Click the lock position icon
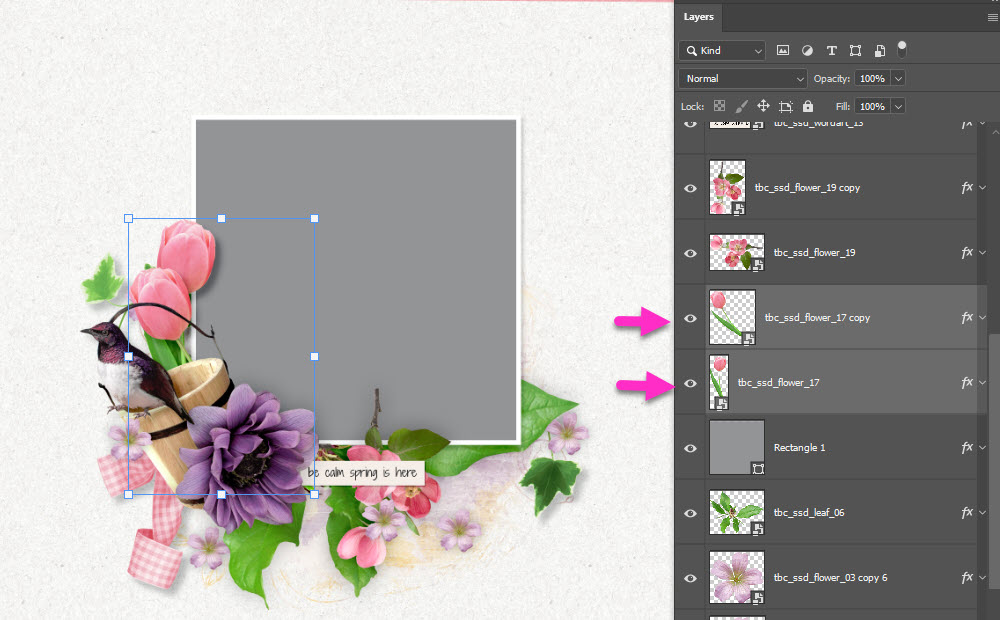The width and height of the screenshot is (1000, 620). tap(763, 106)
